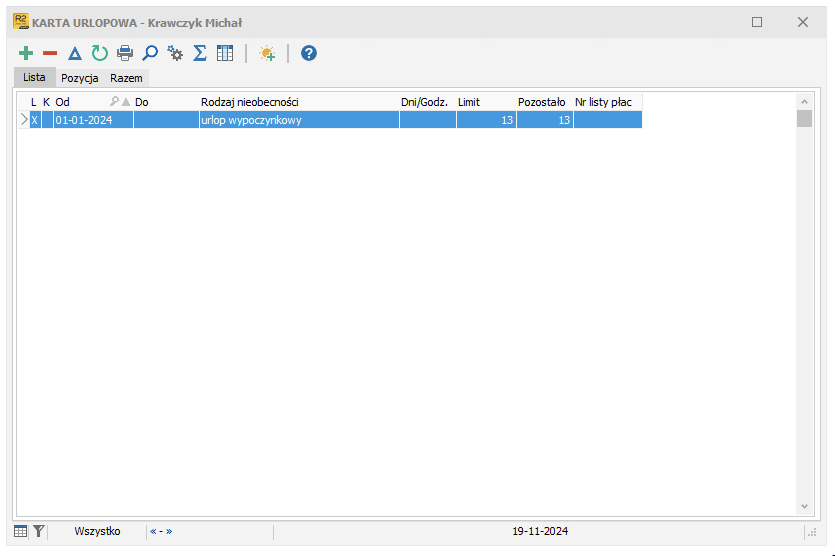Image resolution: width=835 pixels, height=556 pixels.
Task: Click the scrollbar up arrow
Action: coord(805,101)
